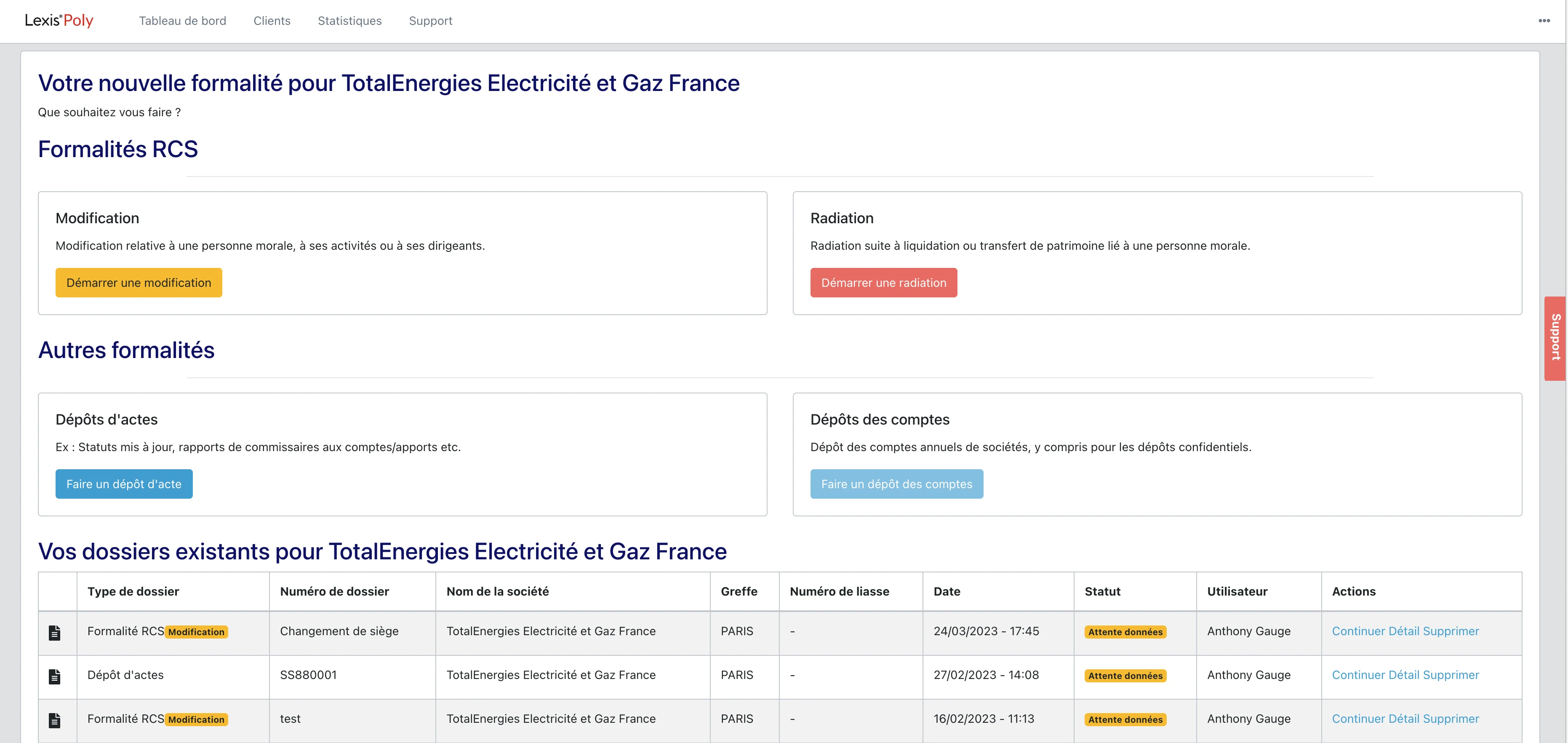Viewport: 1568px width, 743px height.
Task: Click the LexisPoly logo
Action: click(x=59, y=21)
